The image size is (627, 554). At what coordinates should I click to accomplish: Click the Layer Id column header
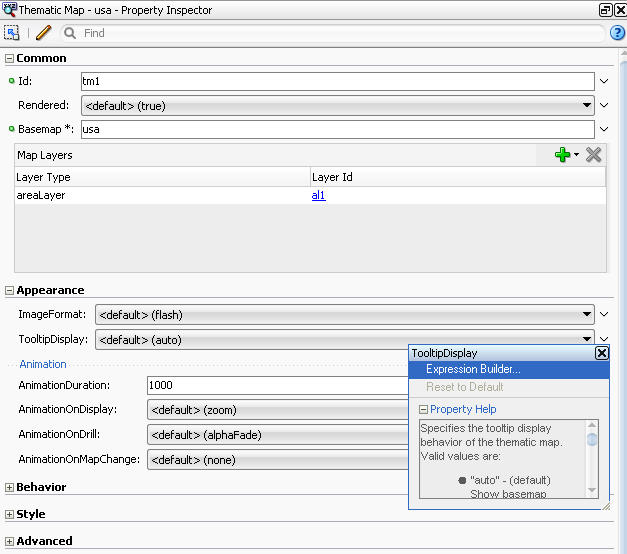click(458, 177)
